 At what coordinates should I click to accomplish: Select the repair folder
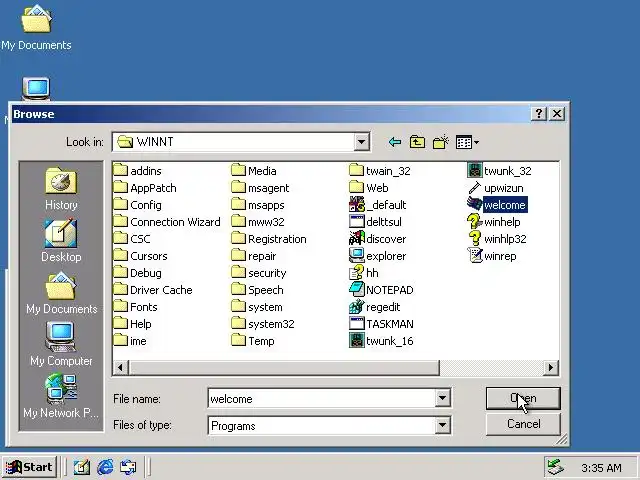click(x=254, y=256)
